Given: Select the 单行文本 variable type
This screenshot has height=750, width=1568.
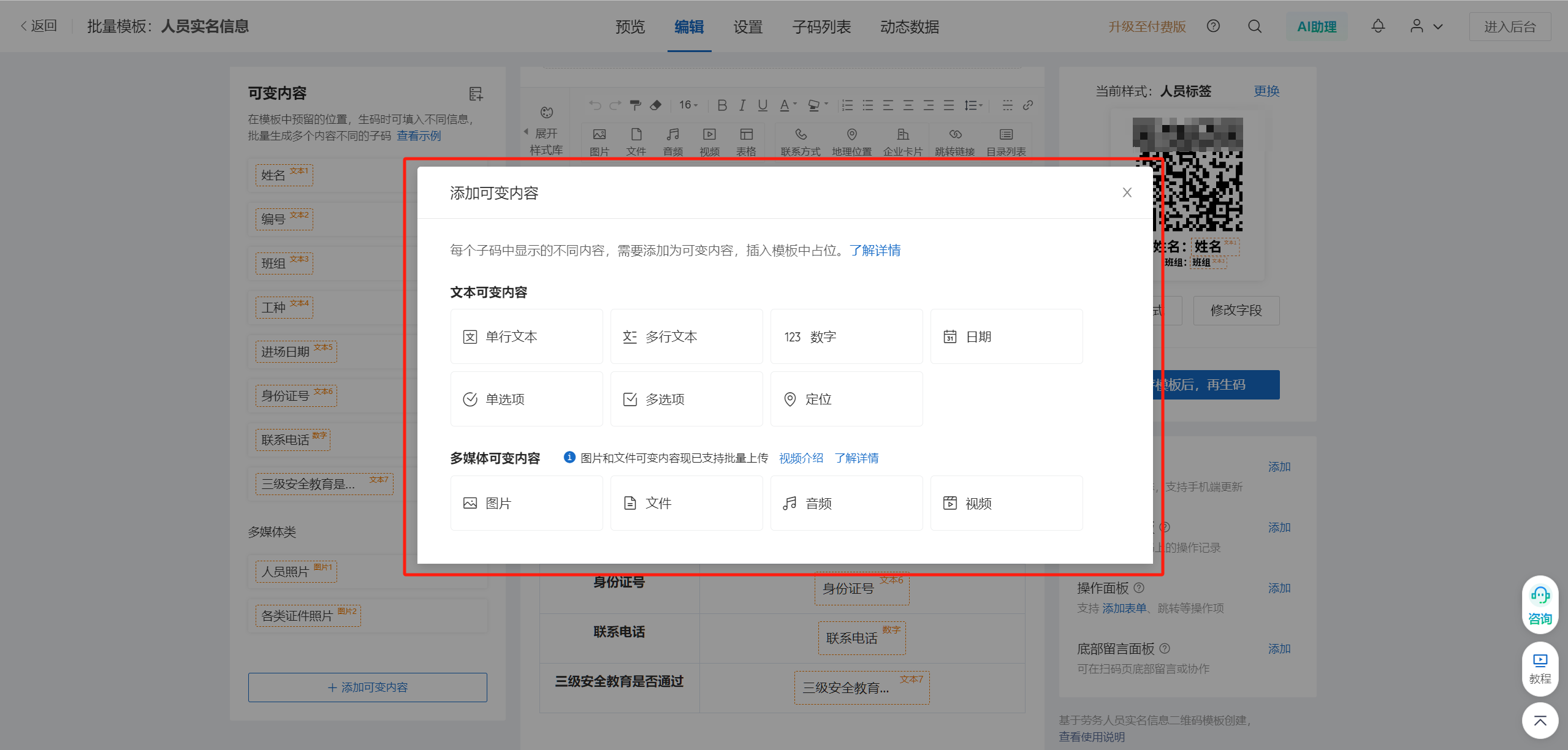Looking at the screenshot, I should pyautogui.click(x=527, y=337).
